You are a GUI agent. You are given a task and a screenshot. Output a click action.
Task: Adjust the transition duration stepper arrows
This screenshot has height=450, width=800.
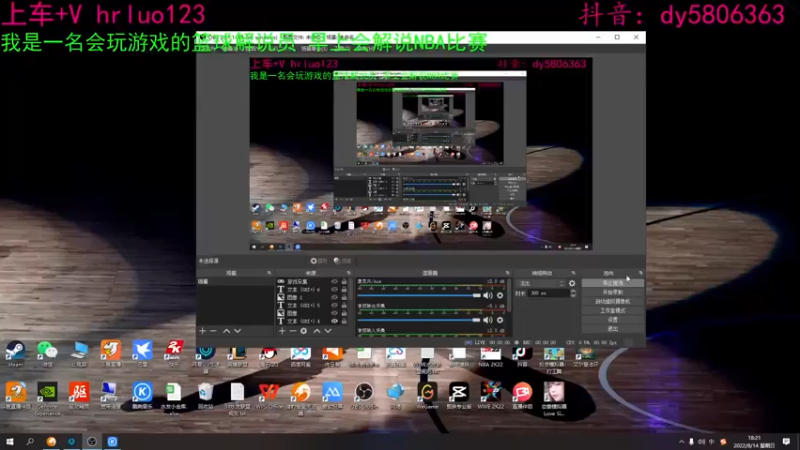[x=573, y=293]
